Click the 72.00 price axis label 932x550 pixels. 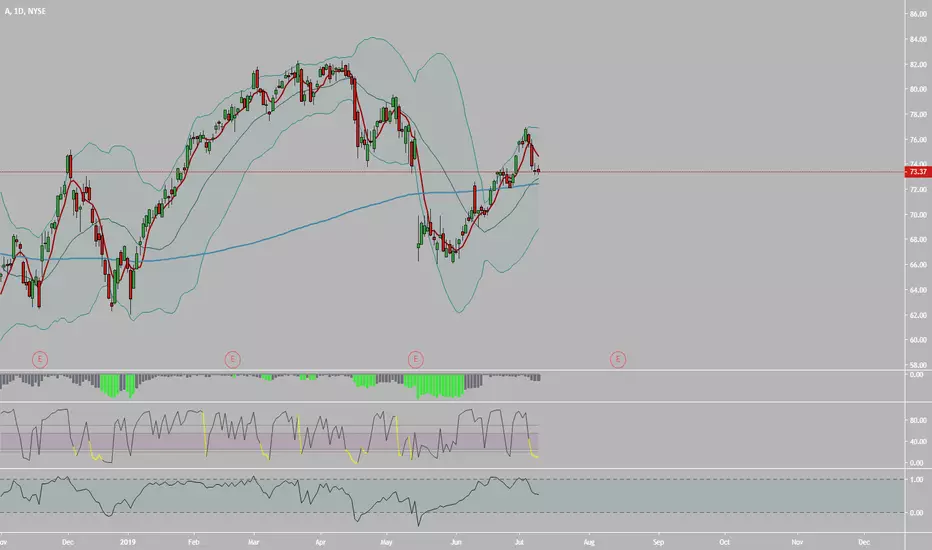point(918,190)
